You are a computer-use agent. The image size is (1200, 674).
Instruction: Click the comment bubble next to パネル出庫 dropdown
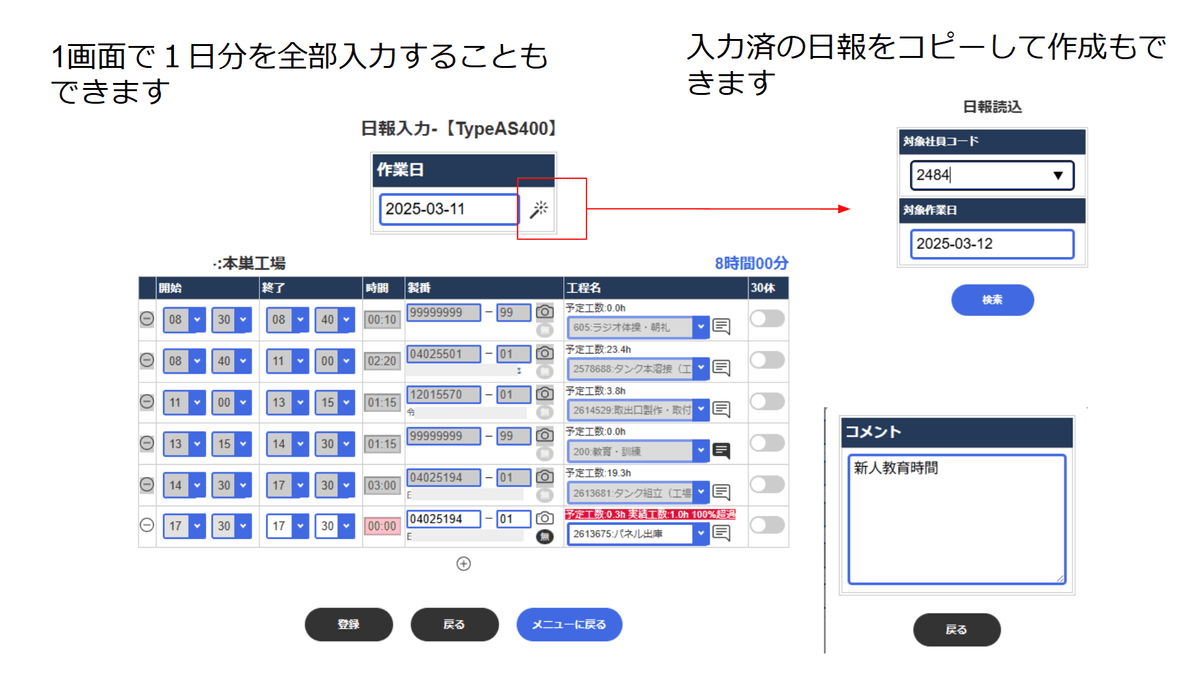721,532
